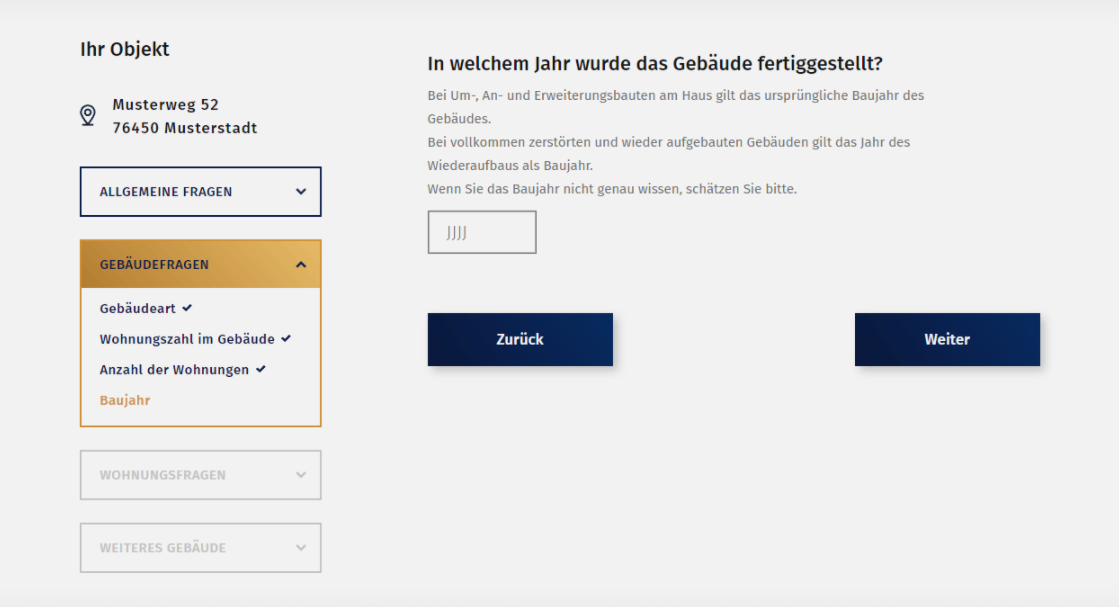Expand Wohnungsfragen with its chevron arrow

point(301,475)
